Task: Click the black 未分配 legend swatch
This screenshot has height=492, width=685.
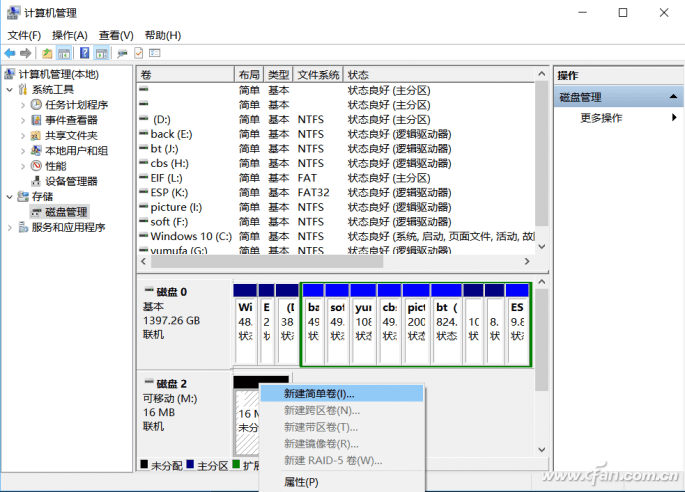Action: click(x=144, y=464)
